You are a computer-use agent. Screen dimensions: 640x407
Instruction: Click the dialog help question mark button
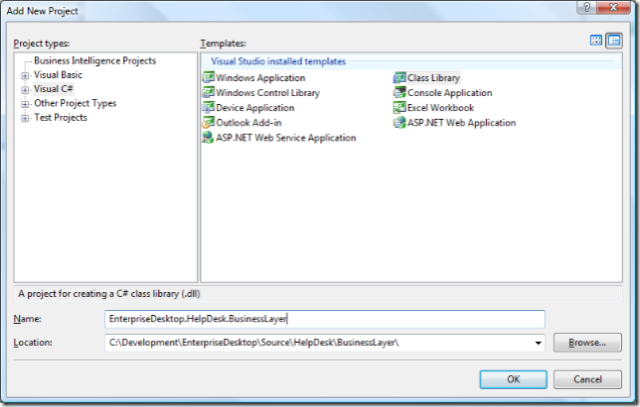click(x=587, y=7)
